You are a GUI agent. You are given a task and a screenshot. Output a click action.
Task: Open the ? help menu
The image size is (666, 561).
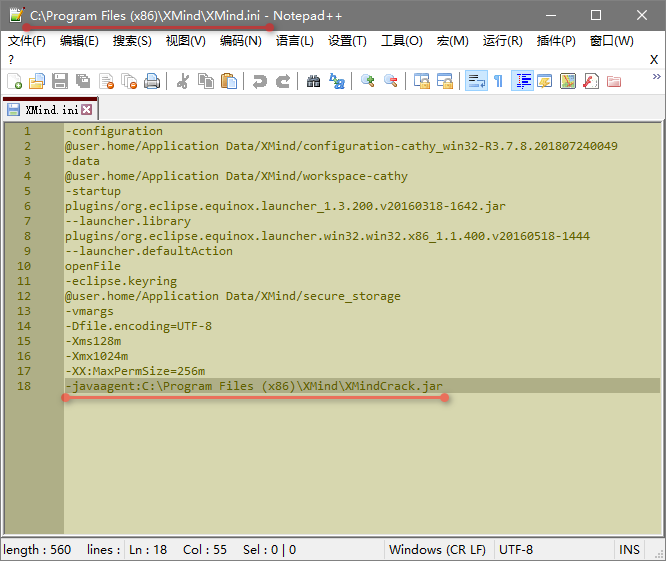pyautogui.click(x=11, y=59)
